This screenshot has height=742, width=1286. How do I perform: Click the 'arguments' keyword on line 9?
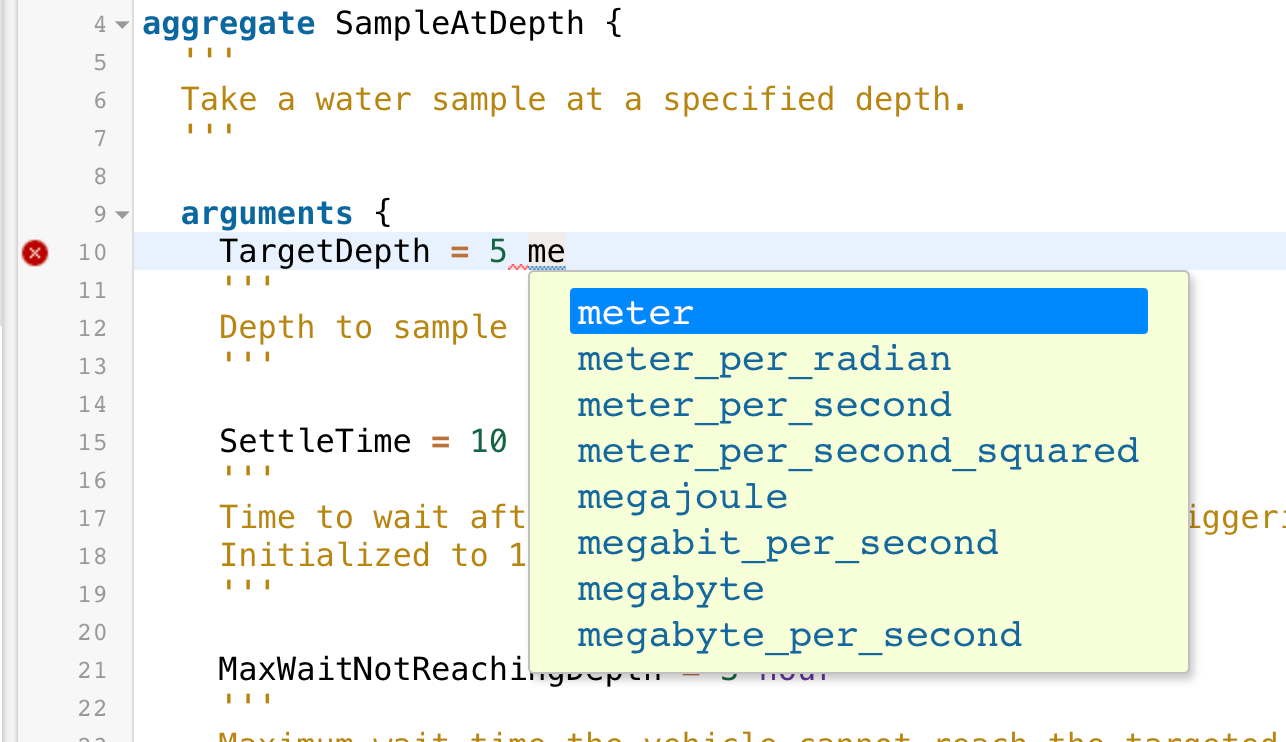(267, 213)
